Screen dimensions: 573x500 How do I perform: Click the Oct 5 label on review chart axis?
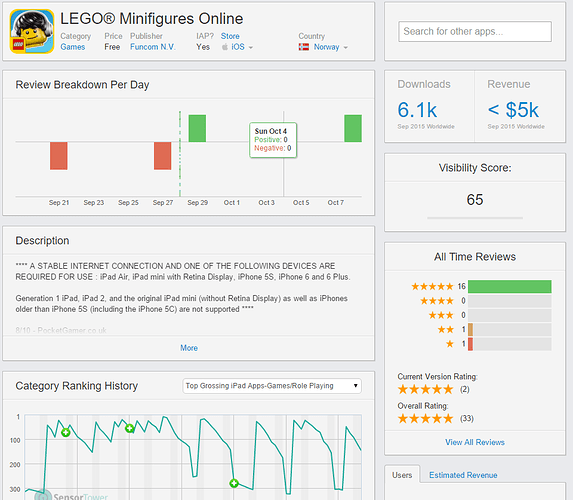click(x=301, y=202)
